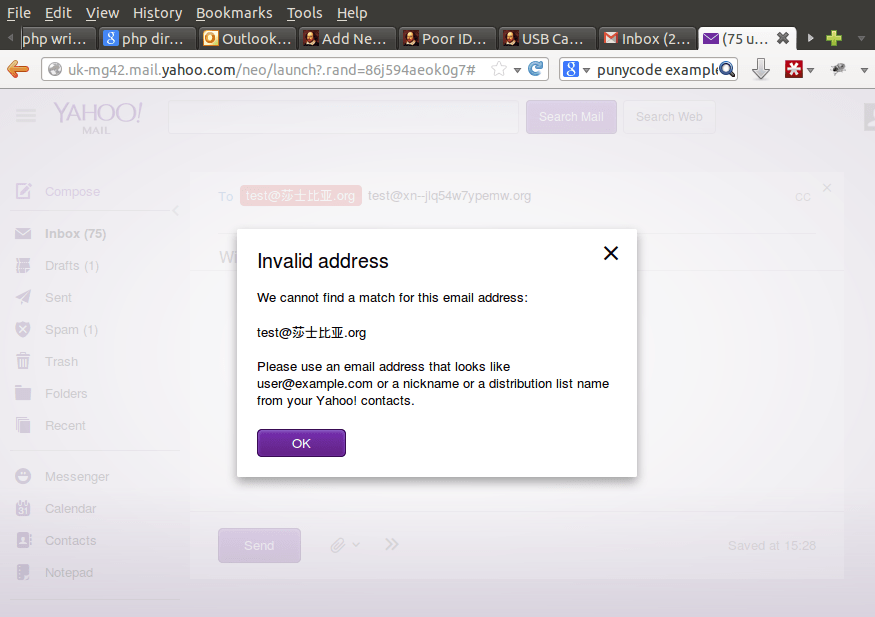The height and width of the screenshot is (617, 875).
Task: Switch to the Poor ID... tab
Action: (448, 38)
